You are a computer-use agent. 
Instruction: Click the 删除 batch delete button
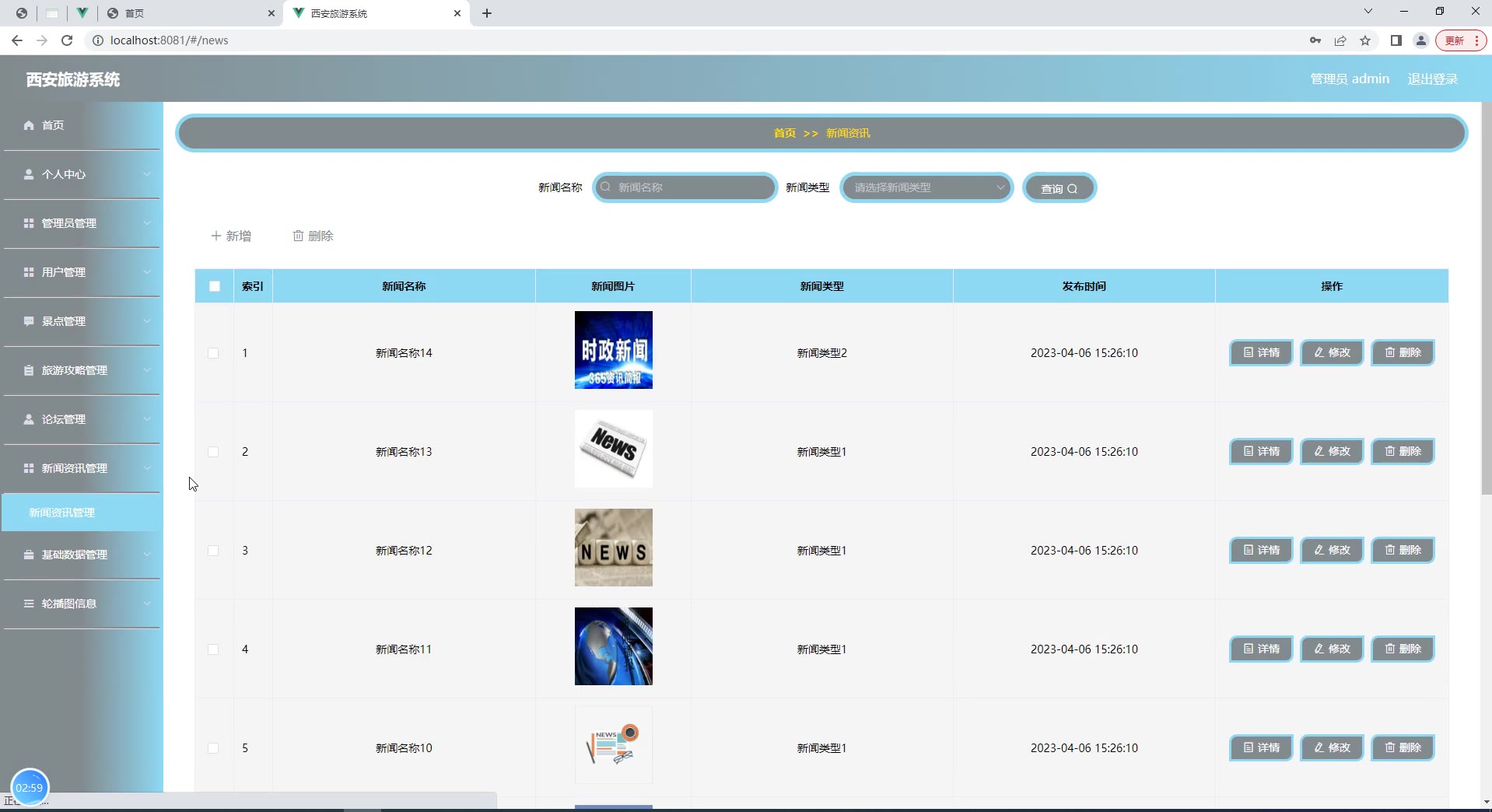[313, 236]
